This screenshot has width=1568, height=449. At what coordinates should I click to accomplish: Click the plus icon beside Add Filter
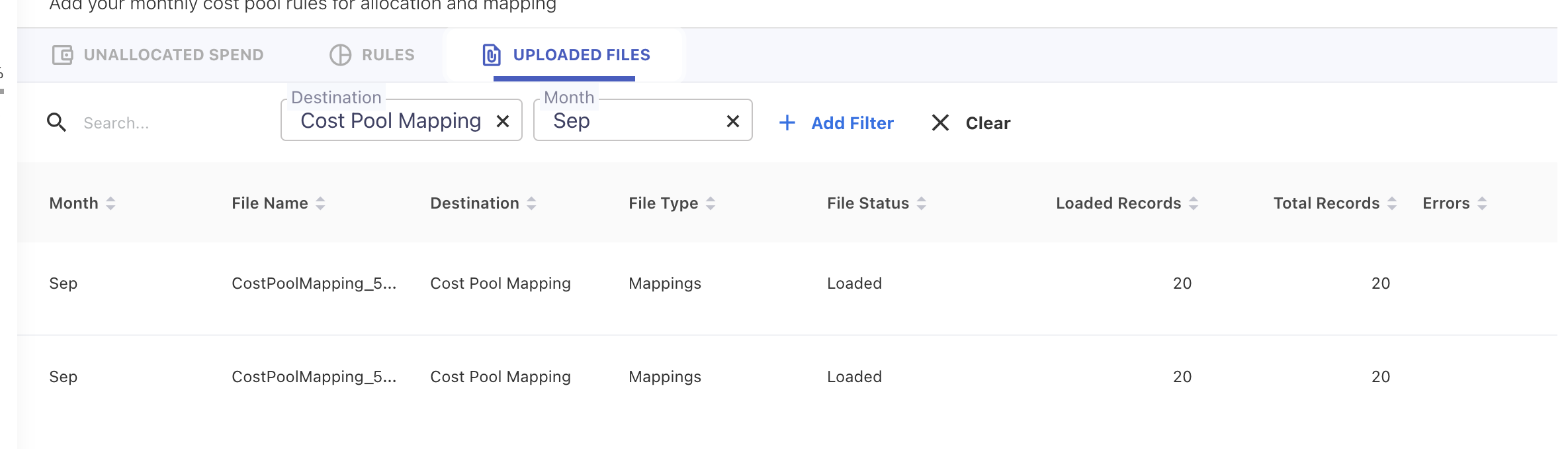coord(787,123)
